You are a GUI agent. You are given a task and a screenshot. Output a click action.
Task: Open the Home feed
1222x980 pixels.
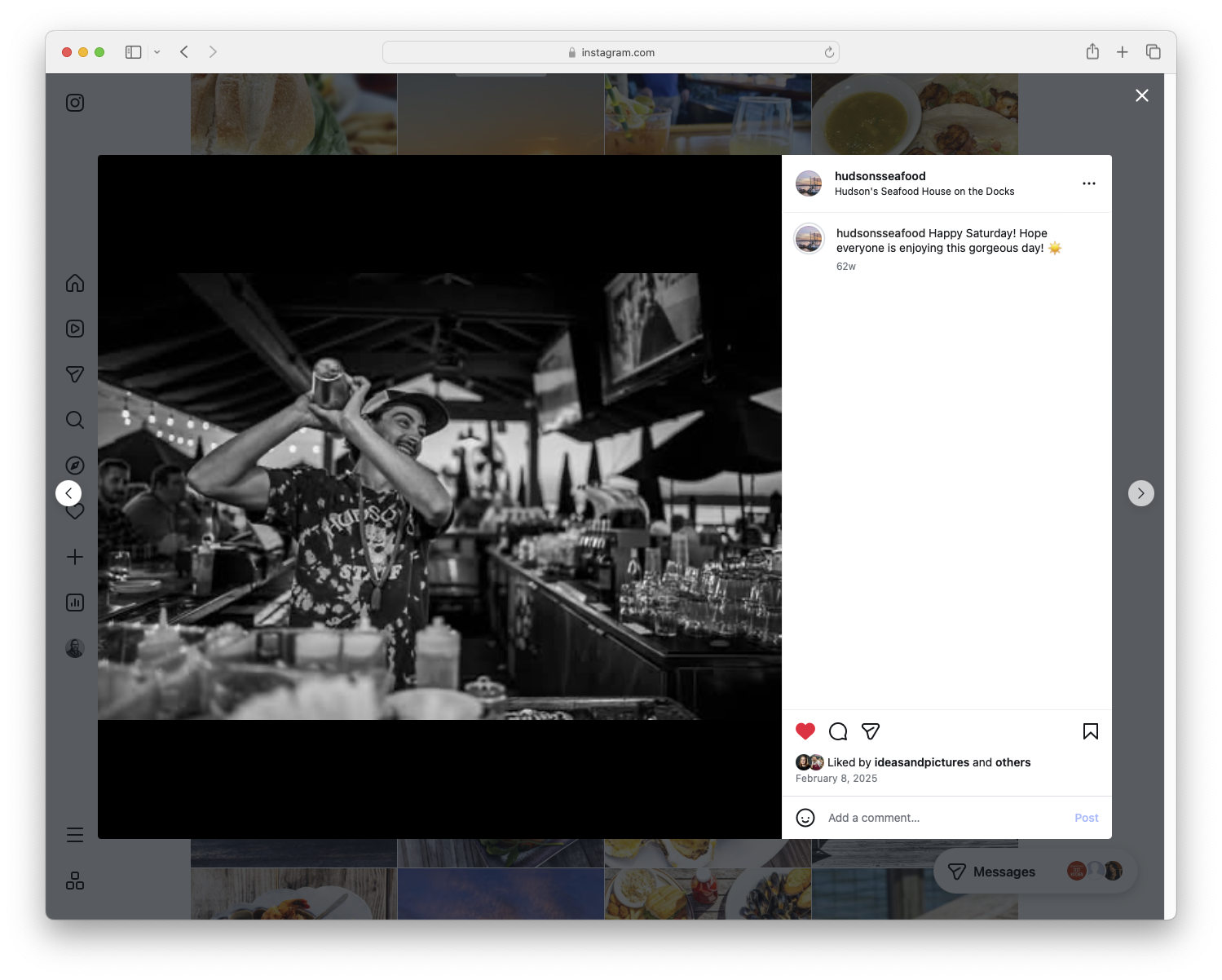74,283
